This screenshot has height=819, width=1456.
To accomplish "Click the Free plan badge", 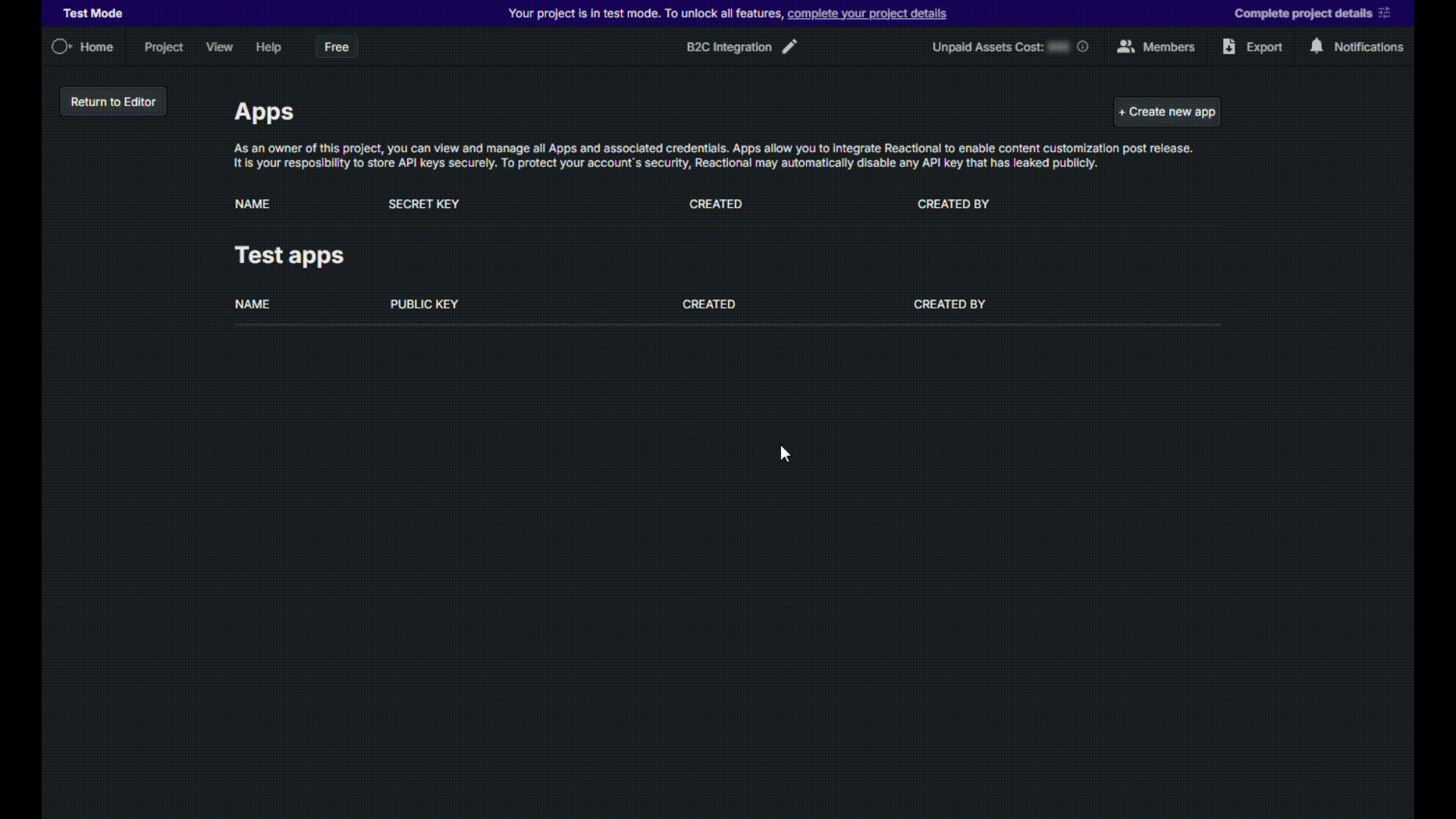I will pyautogui.click(x=337, y=47).
